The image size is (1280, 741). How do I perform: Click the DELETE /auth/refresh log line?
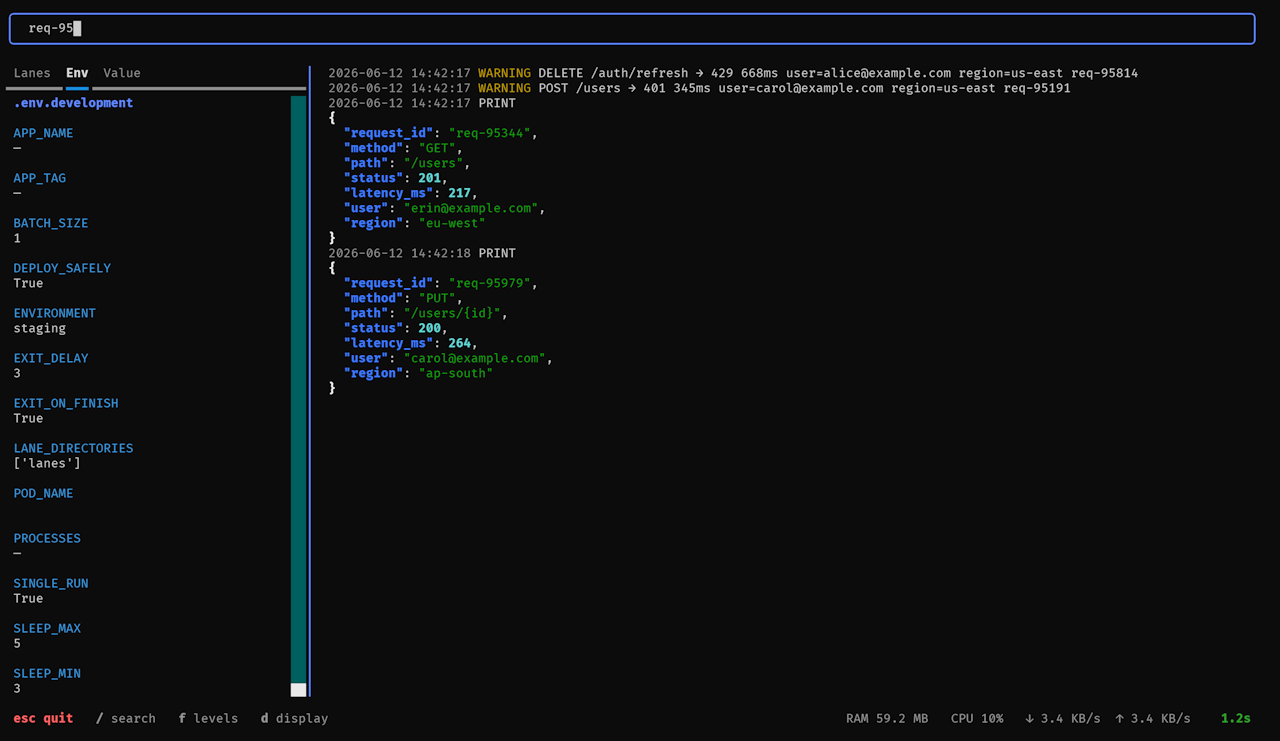(733, 73)
